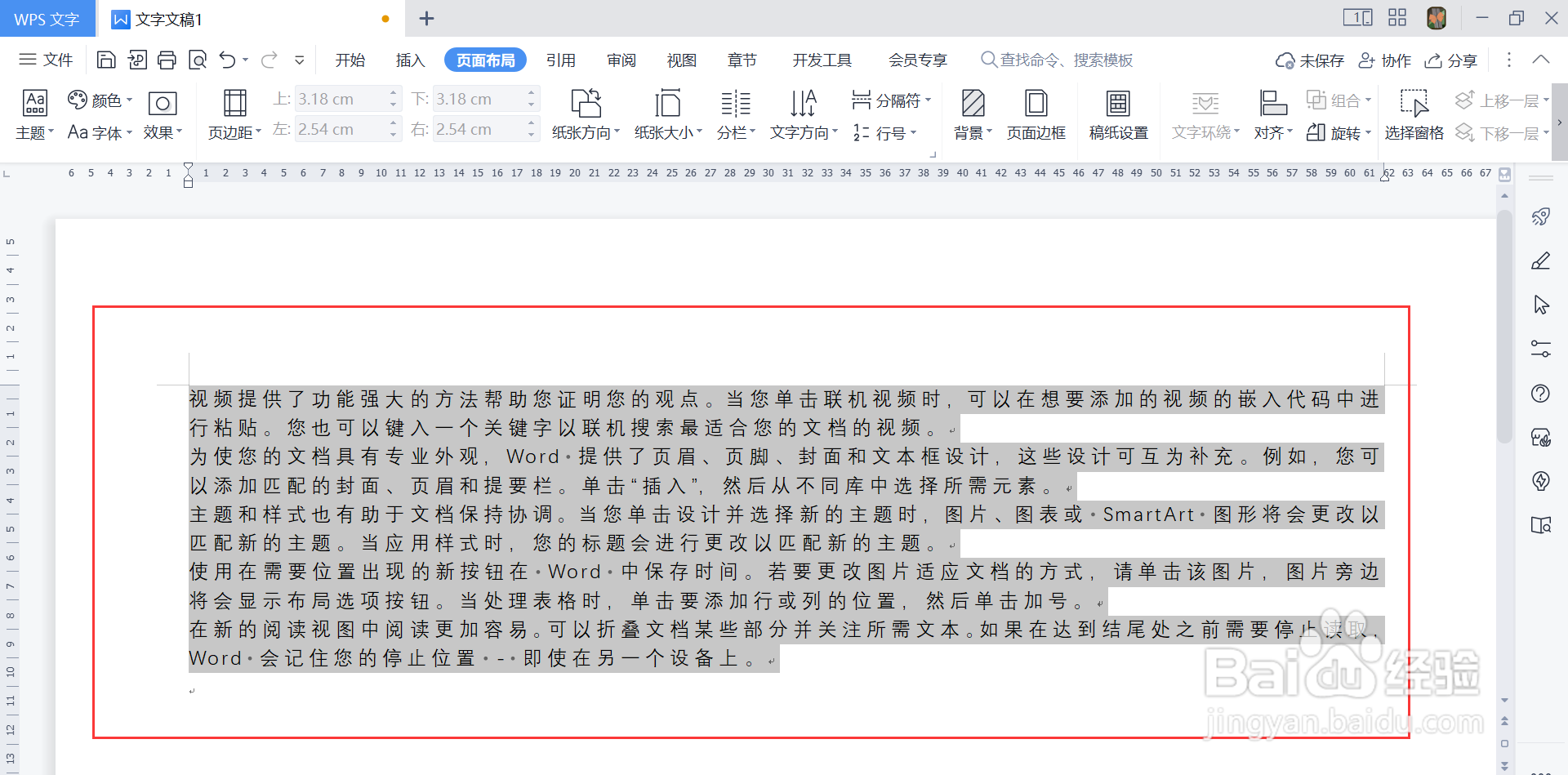Image resolution: width=1568 pixels, height=775 pixels.
Task: Open 稿纸设置 manuscript paper settings
Action: [x=1119, y=114]
